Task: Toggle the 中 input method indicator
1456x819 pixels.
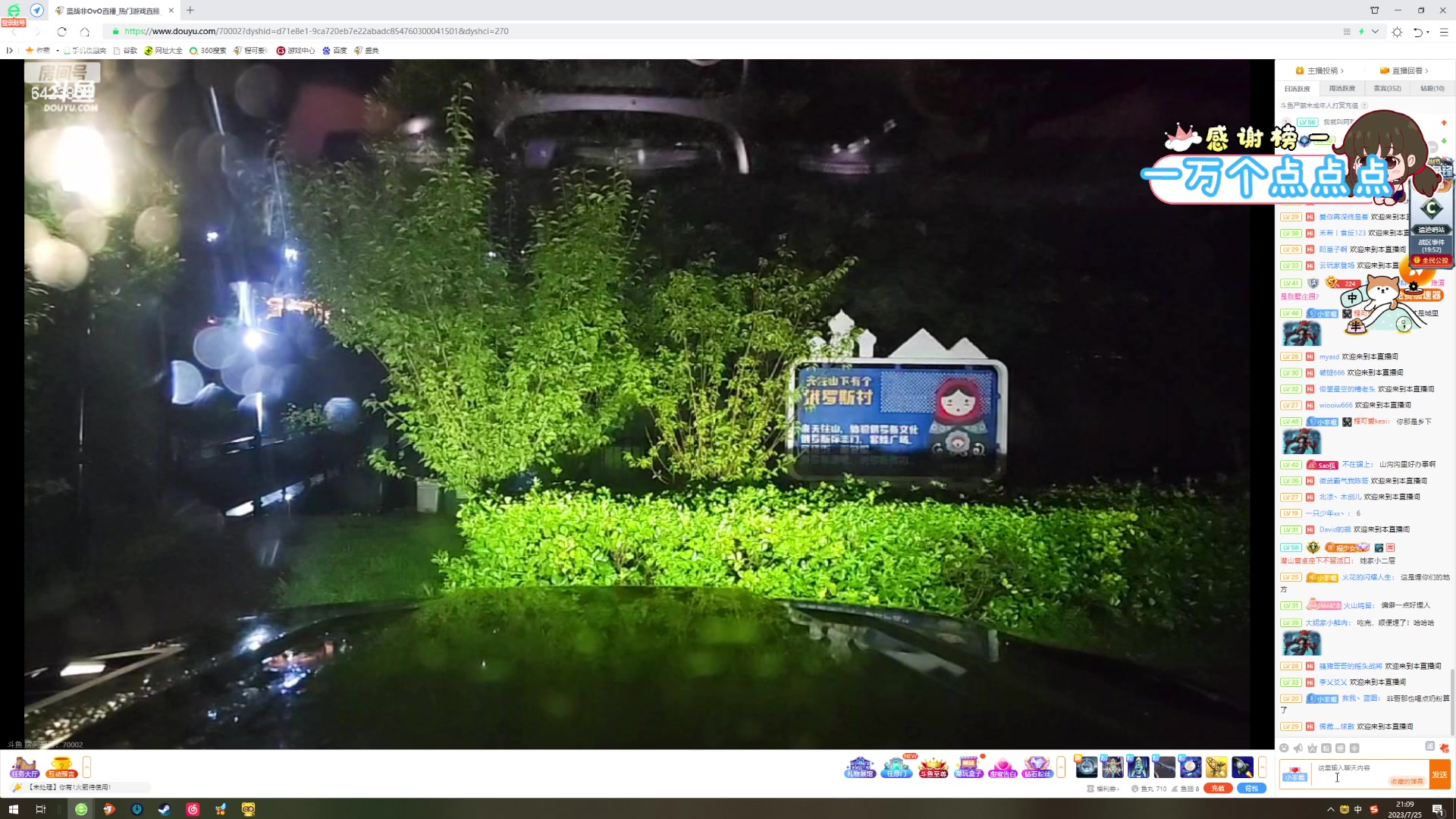Action: tap(1357, 809)
